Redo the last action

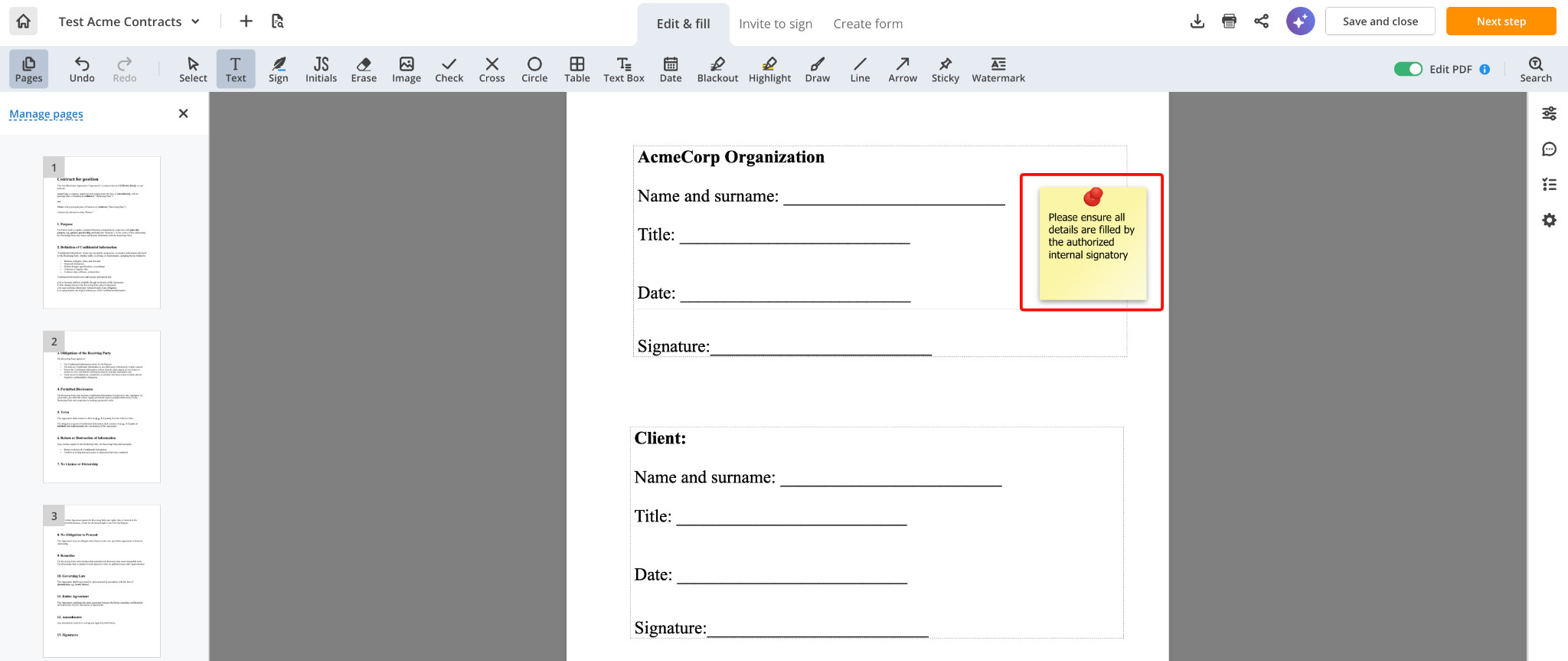coord(125,69)
